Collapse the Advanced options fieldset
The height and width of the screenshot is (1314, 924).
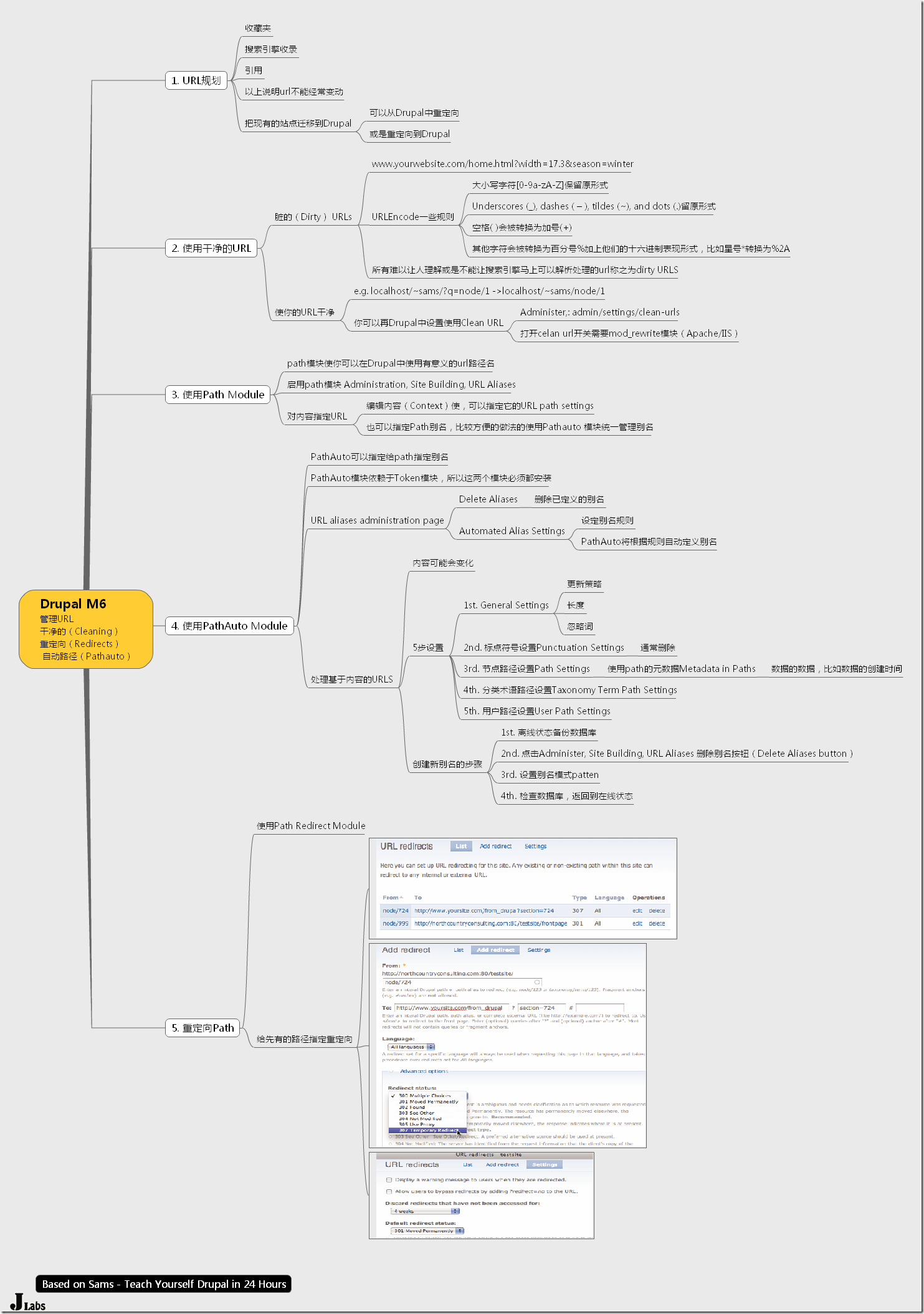(424, 1071)
